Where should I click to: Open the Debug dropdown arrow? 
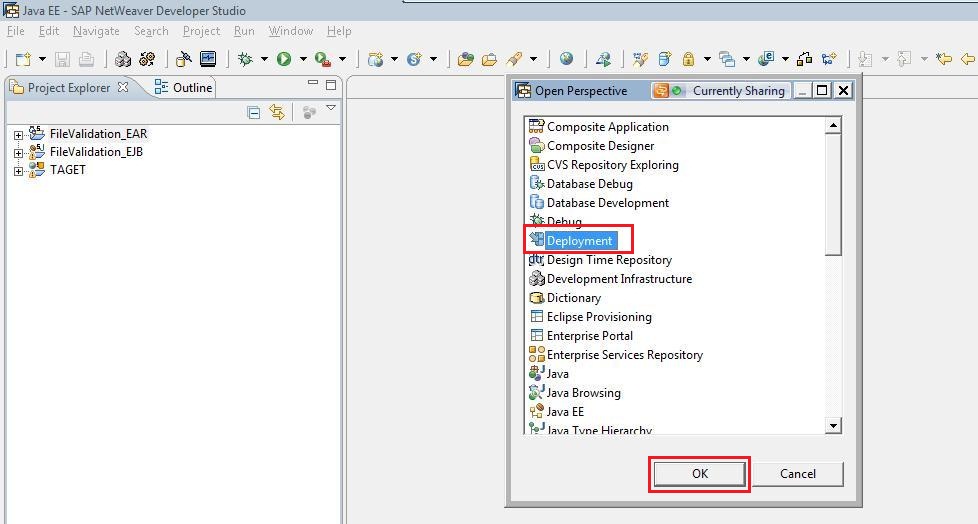click(x=264, y=59)
